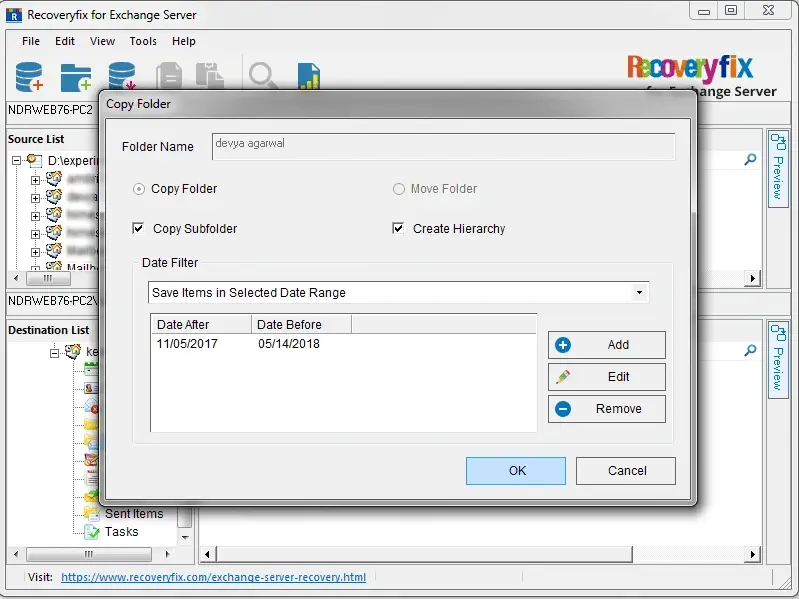Expand the third mailbox in Source List
The width and height of the screenshot is (799, 599).
pyautogui.click(x=35, y=216)
